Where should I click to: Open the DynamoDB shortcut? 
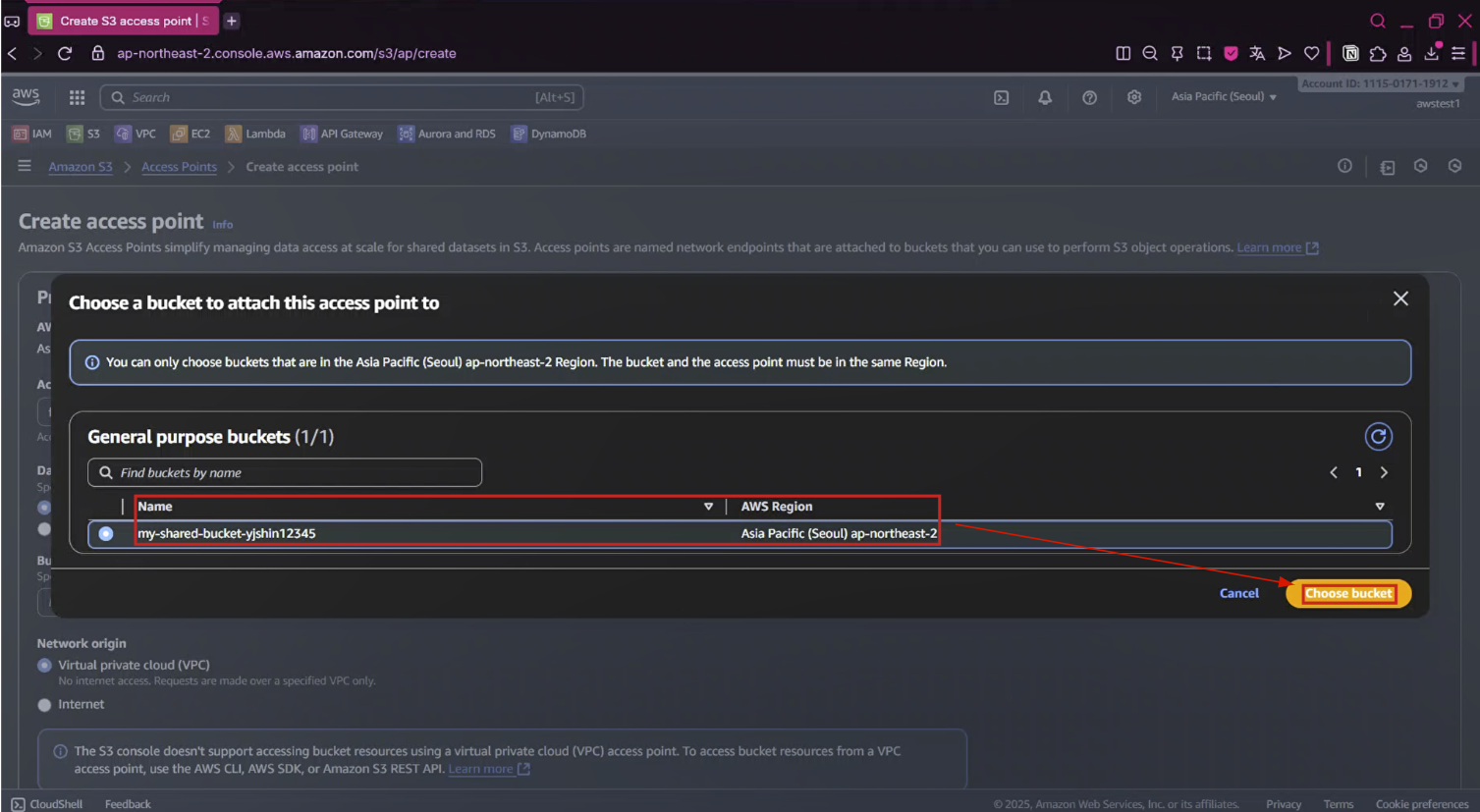point(549,134)
